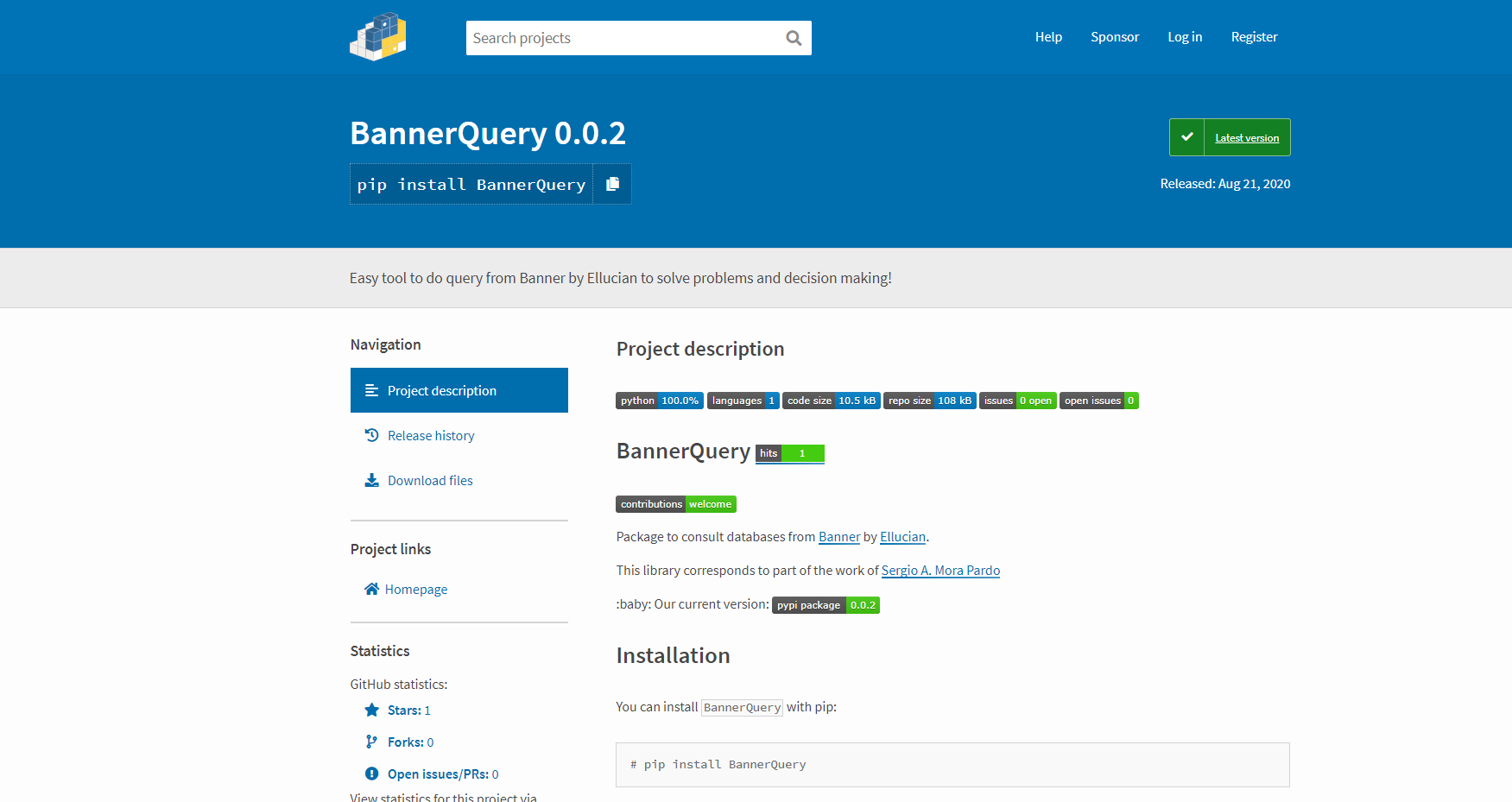Click the star icon beside Stars statistic
This screenshot has width=1512, height=802.
coord(371,710)
